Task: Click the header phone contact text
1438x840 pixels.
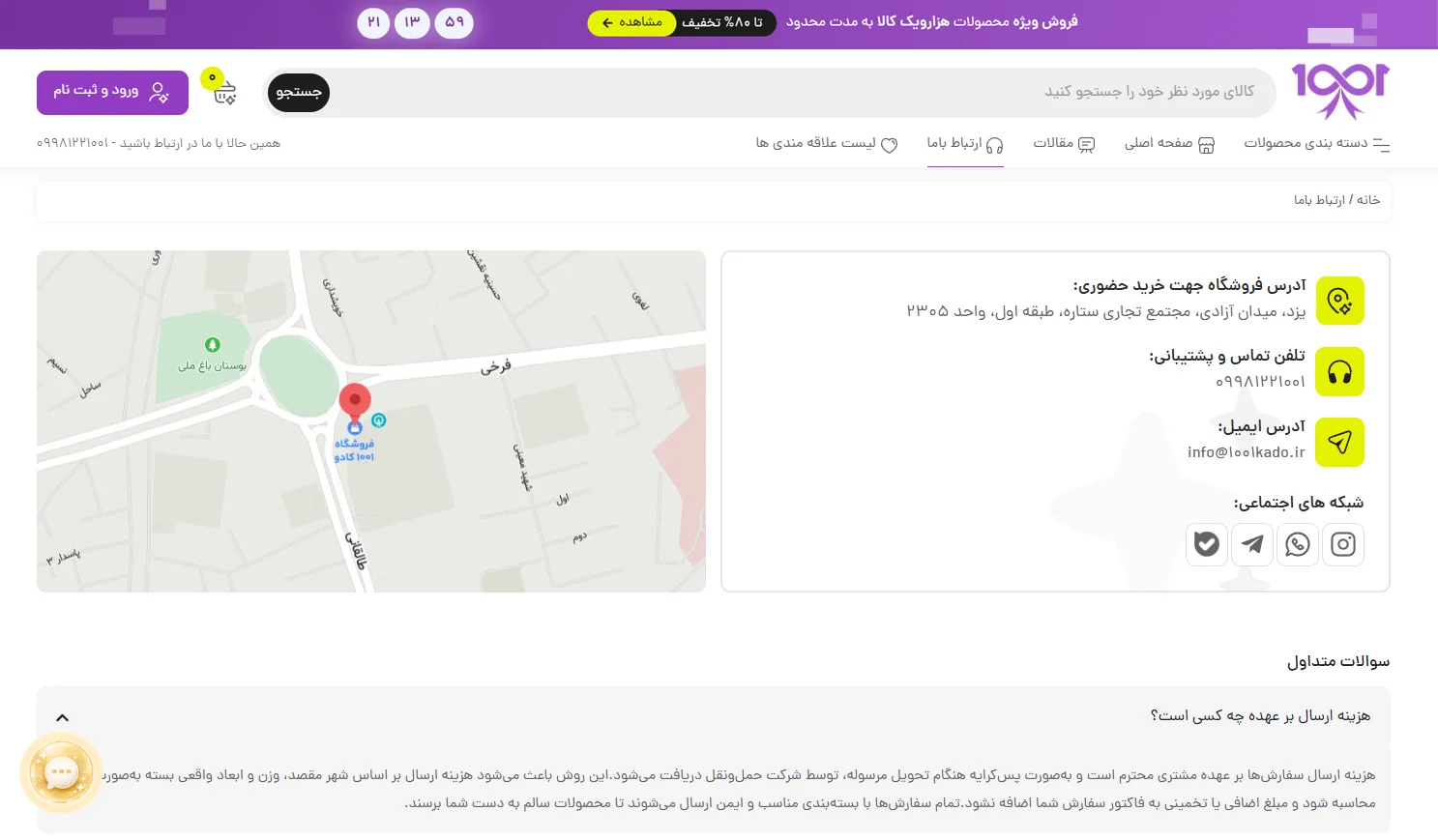Action: (x=159, y=143)
